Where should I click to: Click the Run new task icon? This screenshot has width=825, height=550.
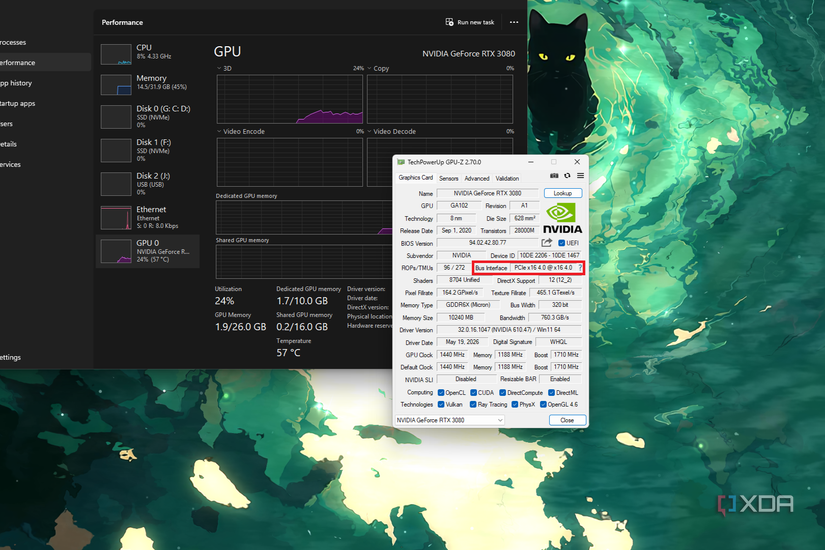(x=449, y=22)
